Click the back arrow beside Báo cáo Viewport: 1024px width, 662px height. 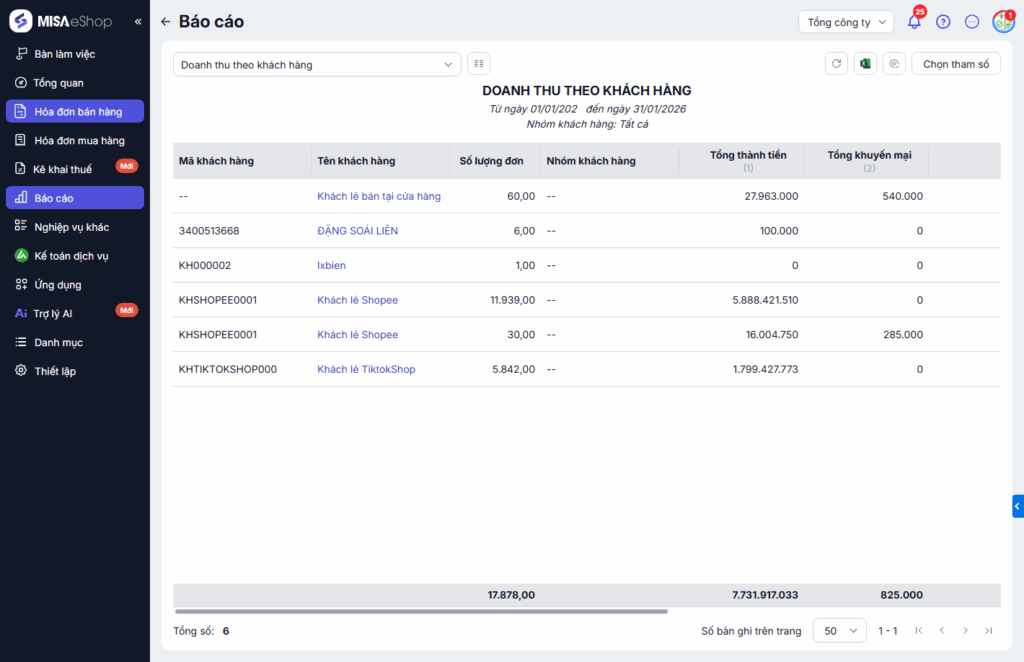click(166, 22)
